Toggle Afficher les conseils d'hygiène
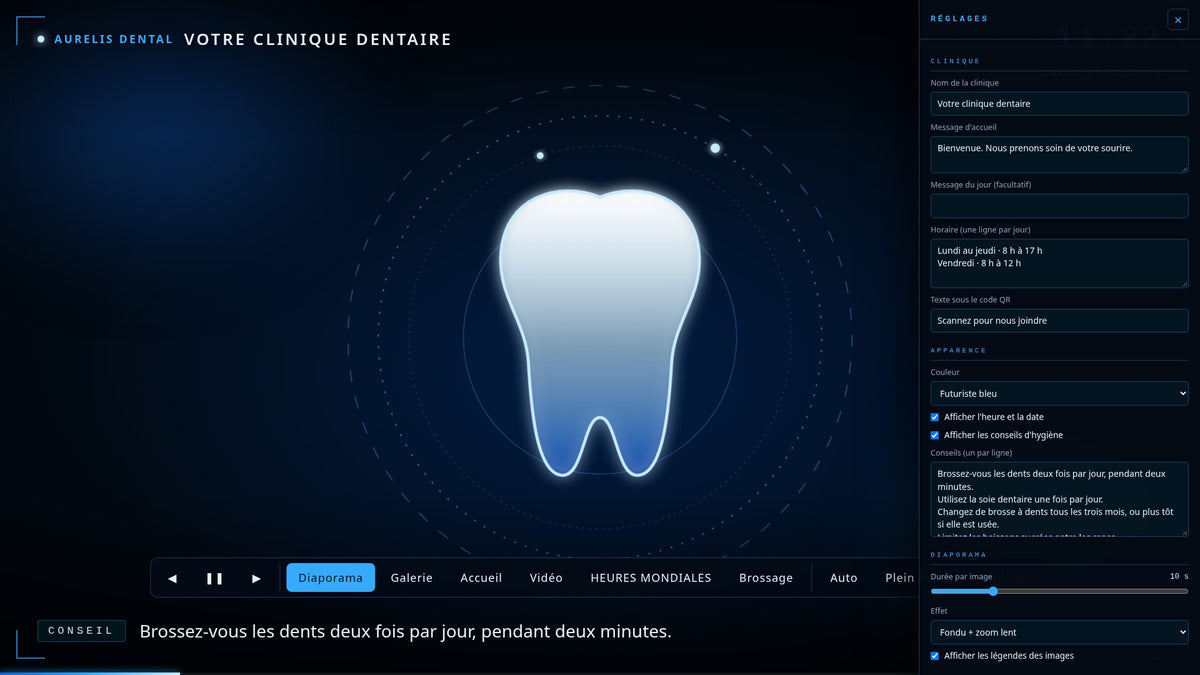 point(935,435)
